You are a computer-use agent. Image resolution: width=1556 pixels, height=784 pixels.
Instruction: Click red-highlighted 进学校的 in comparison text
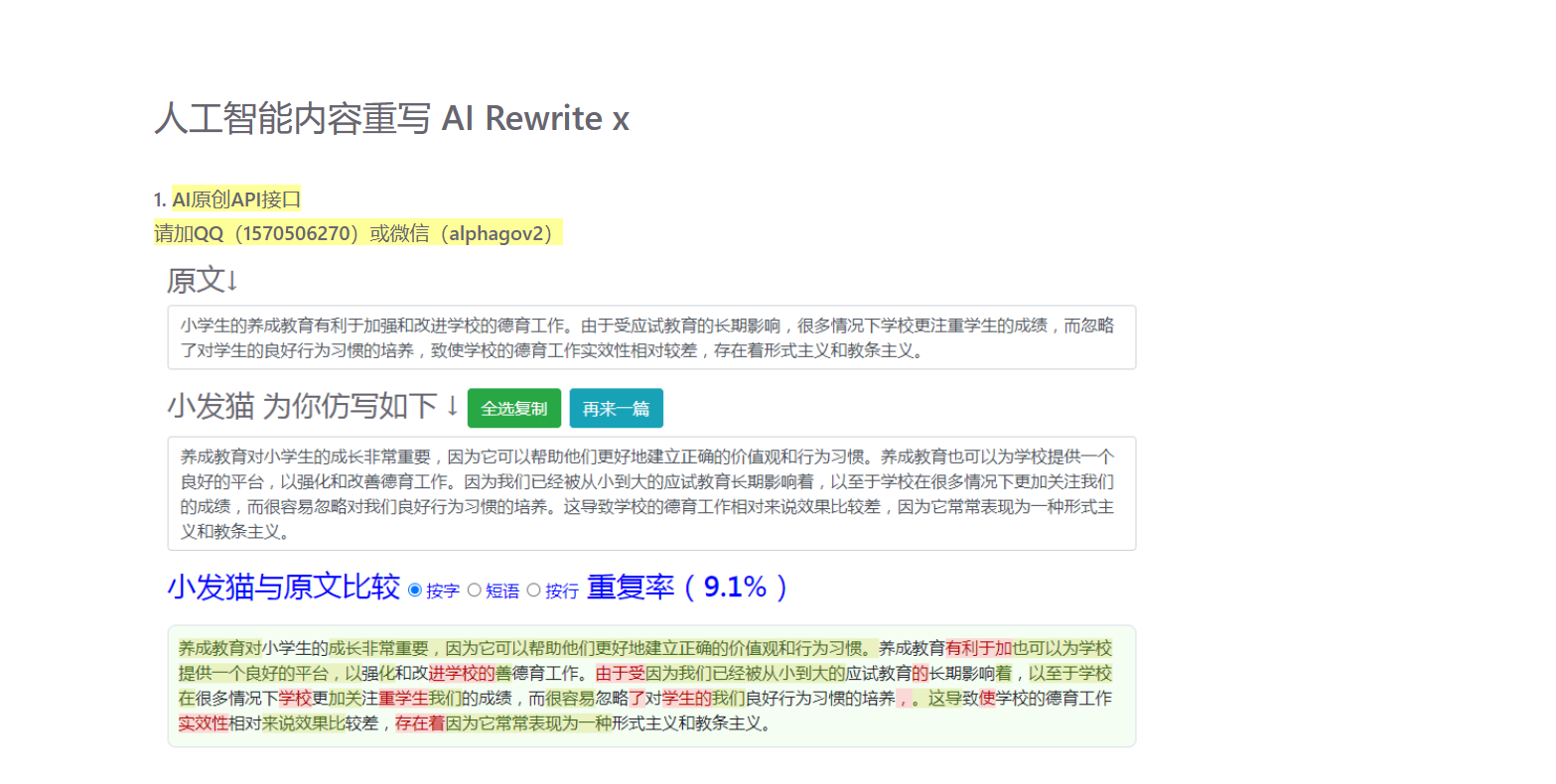(462, 673)
